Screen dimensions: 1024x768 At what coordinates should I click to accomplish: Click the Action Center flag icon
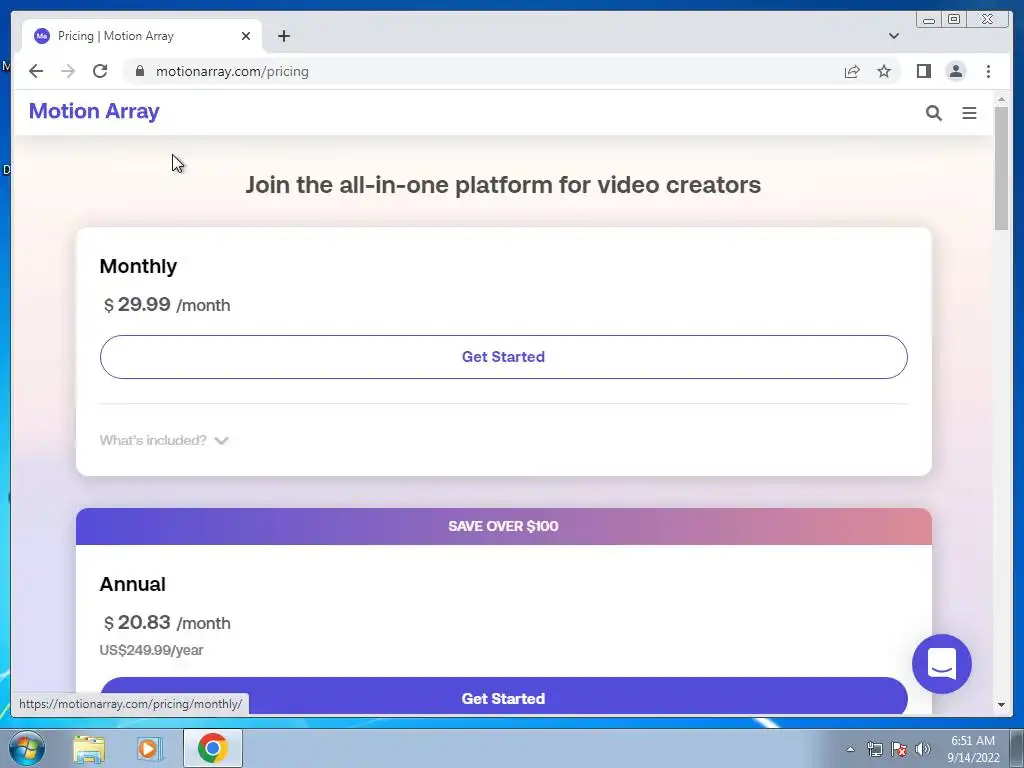point(899,749)
